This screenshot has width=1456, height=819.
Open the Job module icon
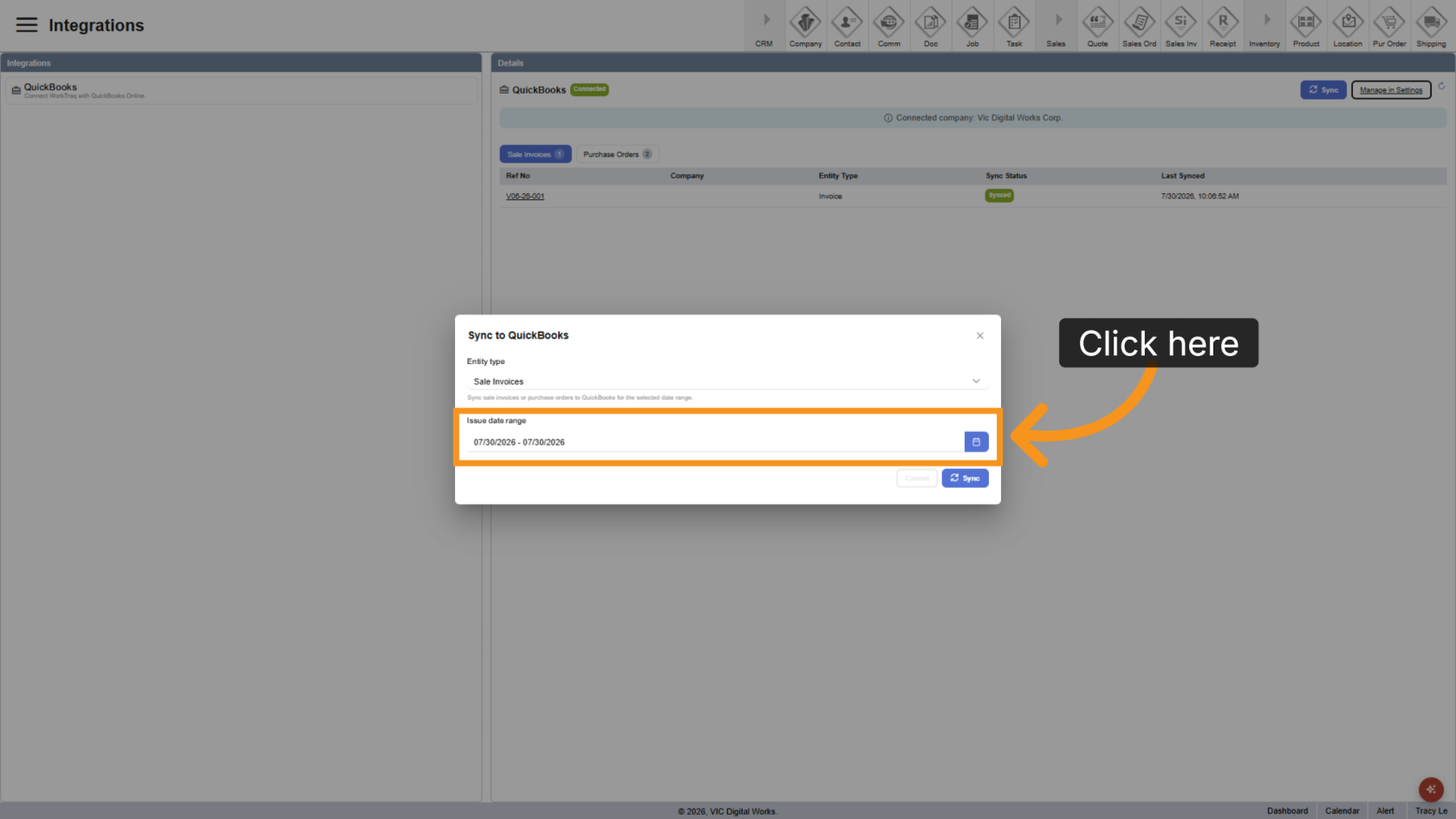click(x=972, y=27)
